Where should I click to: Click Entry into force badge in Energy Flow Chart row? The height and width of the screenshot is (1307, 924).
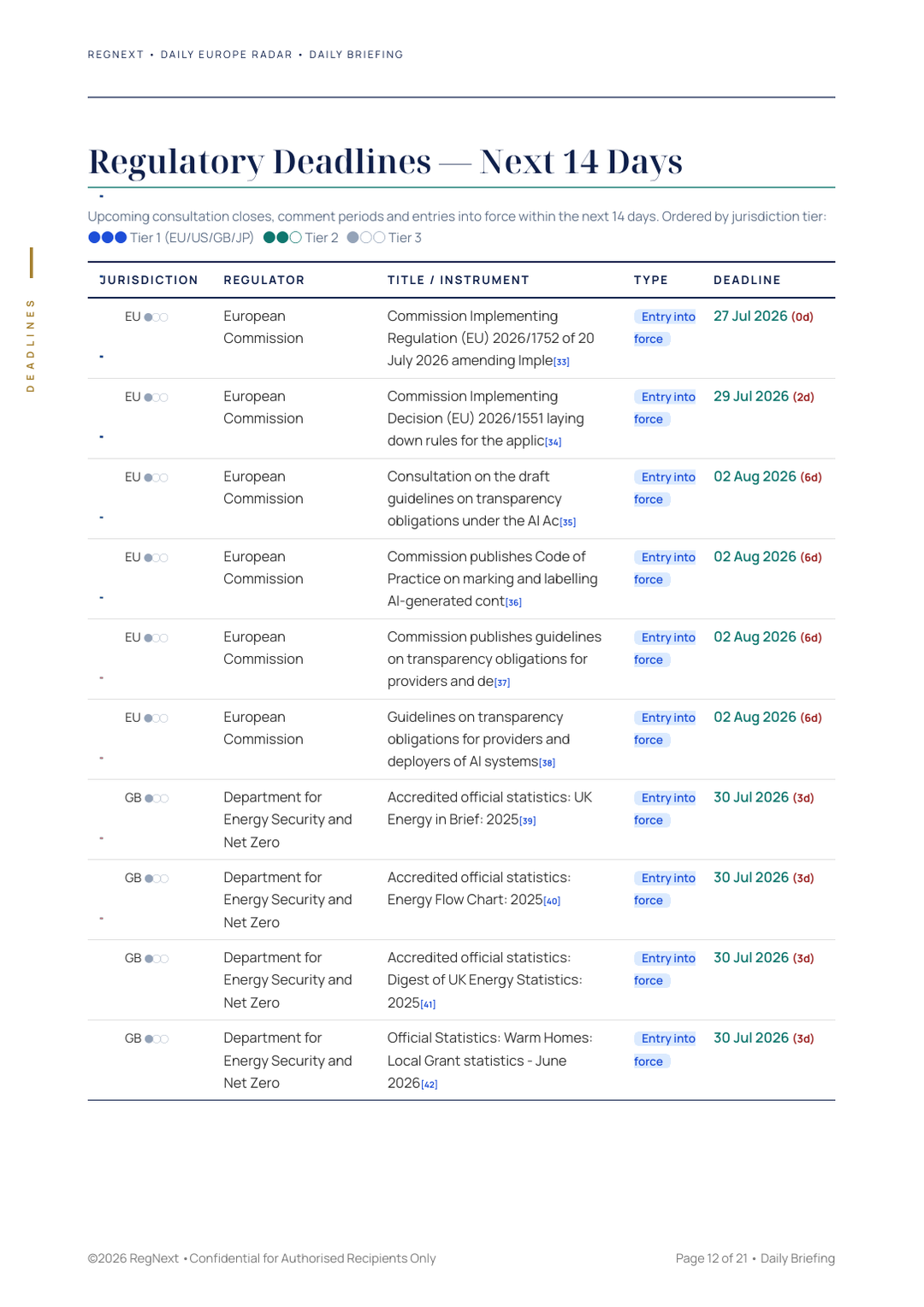[666, 889]
